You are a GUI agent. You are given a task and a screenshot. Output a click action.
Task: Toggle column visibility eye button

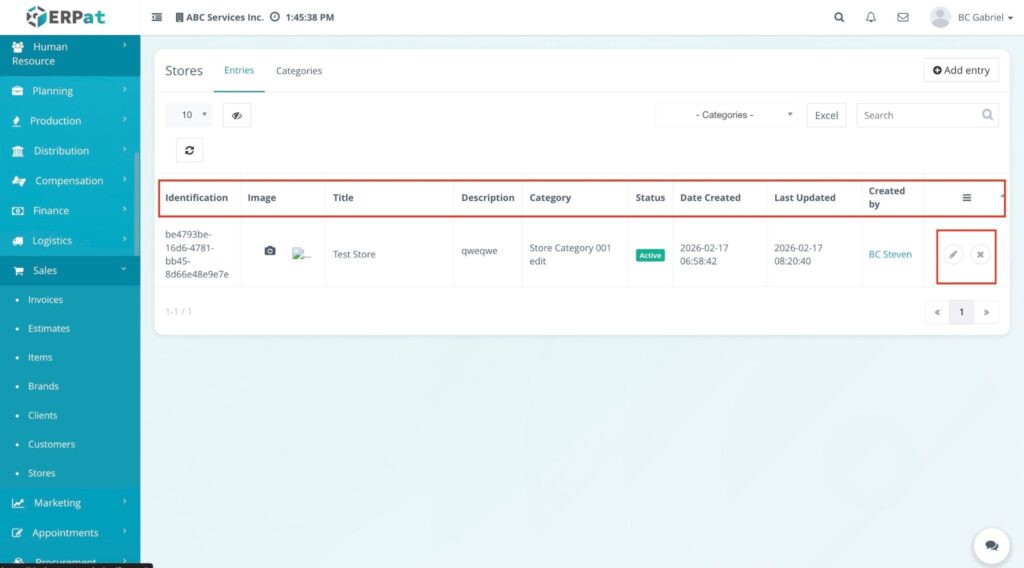(236, 115)
